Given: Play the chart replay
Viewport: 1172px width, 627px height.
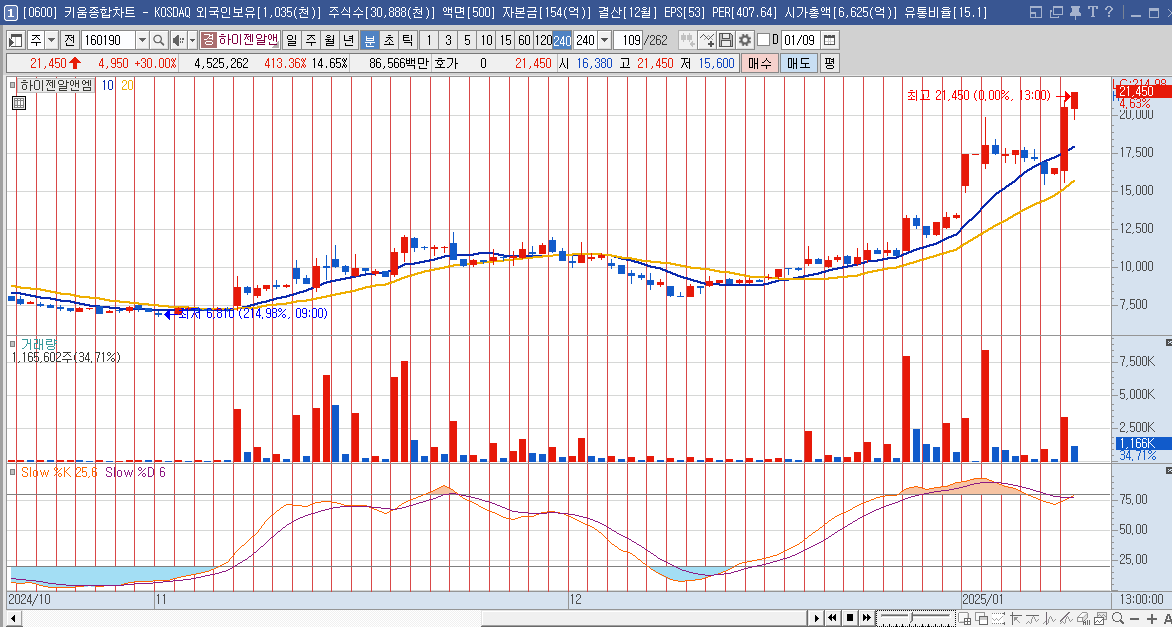Looking at the screenshot, I should [x=817, y=618].
